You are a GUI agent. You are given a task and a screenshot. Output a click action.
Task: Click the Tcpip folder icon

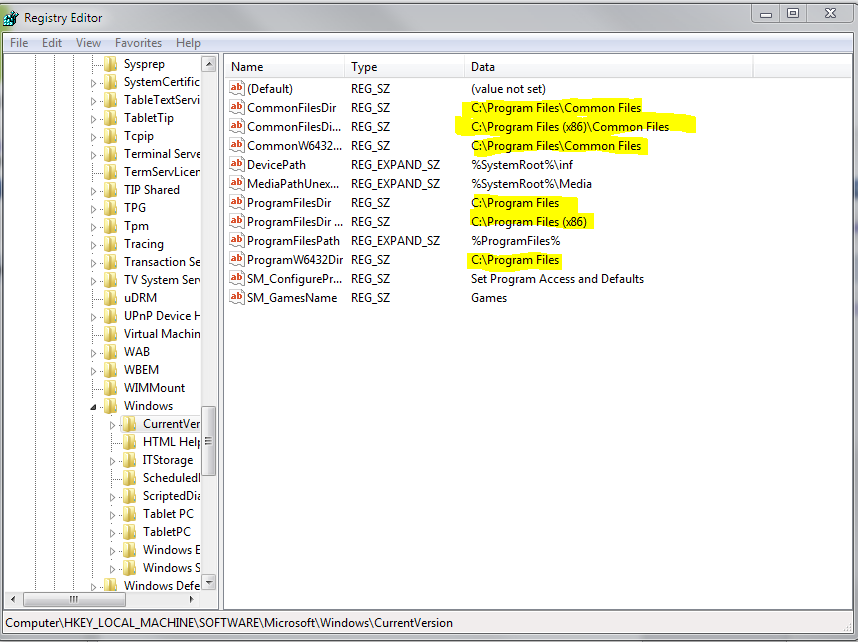tap(111, 136)
